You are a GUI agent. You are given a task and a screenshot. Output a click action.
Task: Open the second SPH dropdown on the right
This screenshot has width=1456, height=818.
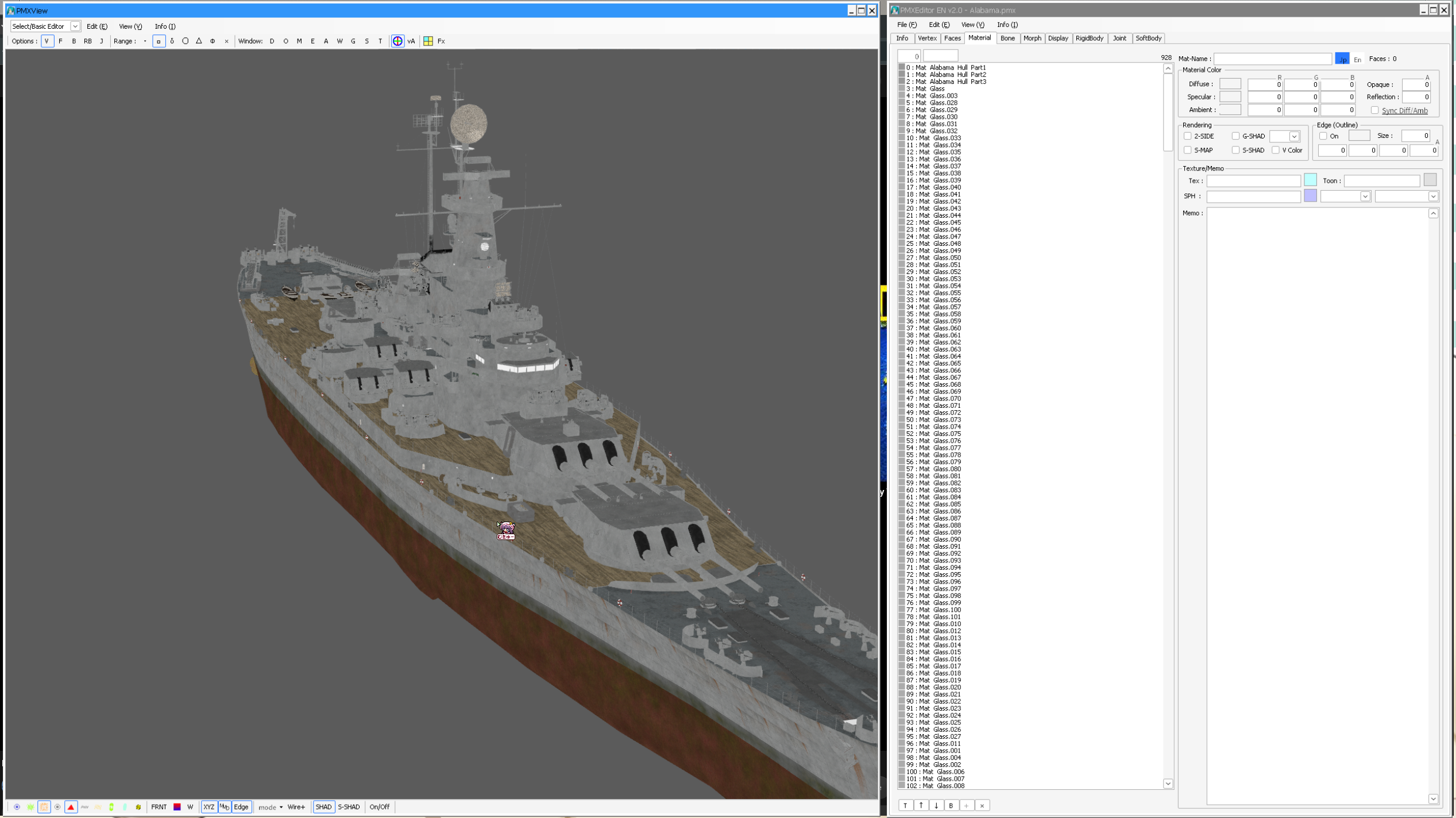click(1433, 196)
